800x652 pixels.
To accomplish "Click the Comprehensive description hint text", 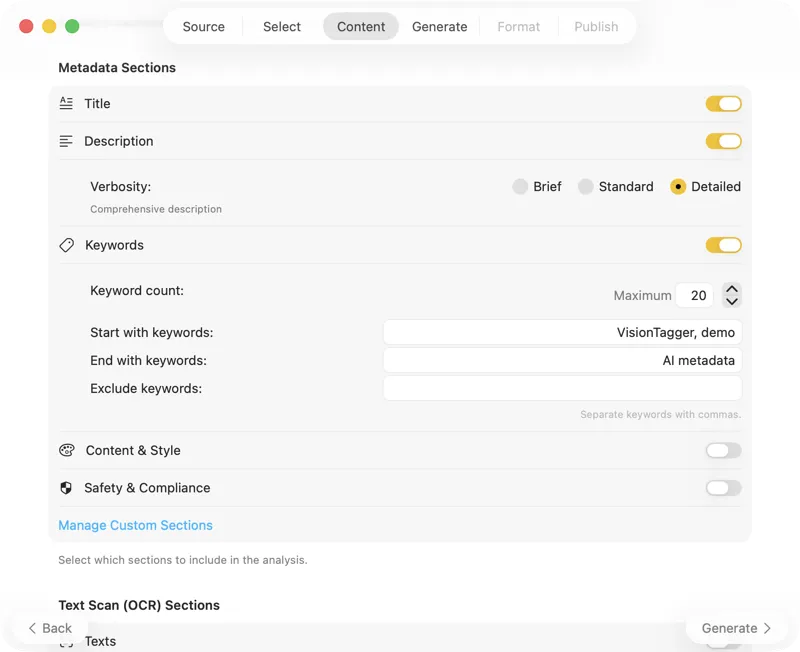I will point(156,209).
